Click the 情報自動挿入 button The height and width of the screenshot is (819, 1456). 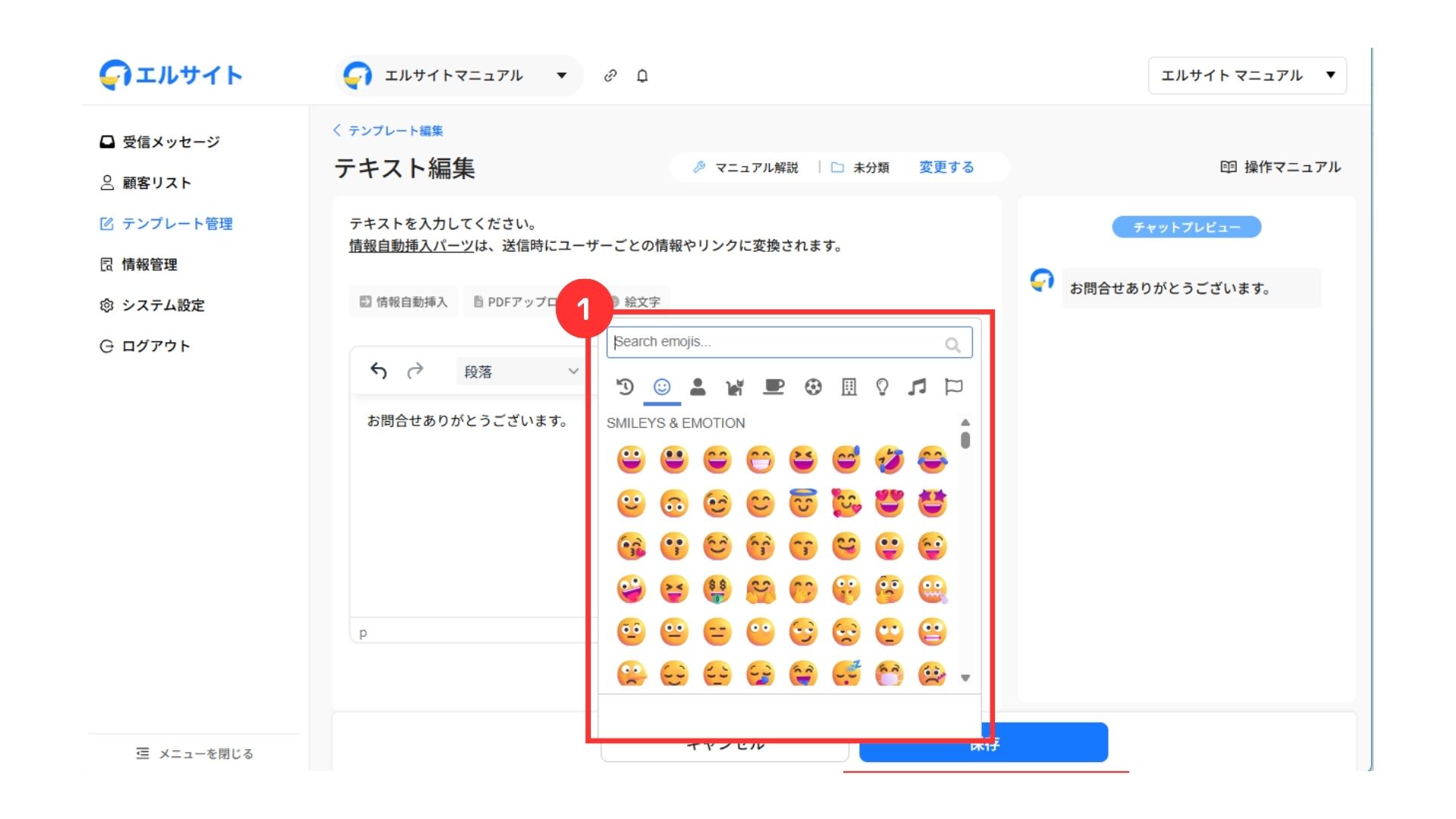tap(403, 302)
